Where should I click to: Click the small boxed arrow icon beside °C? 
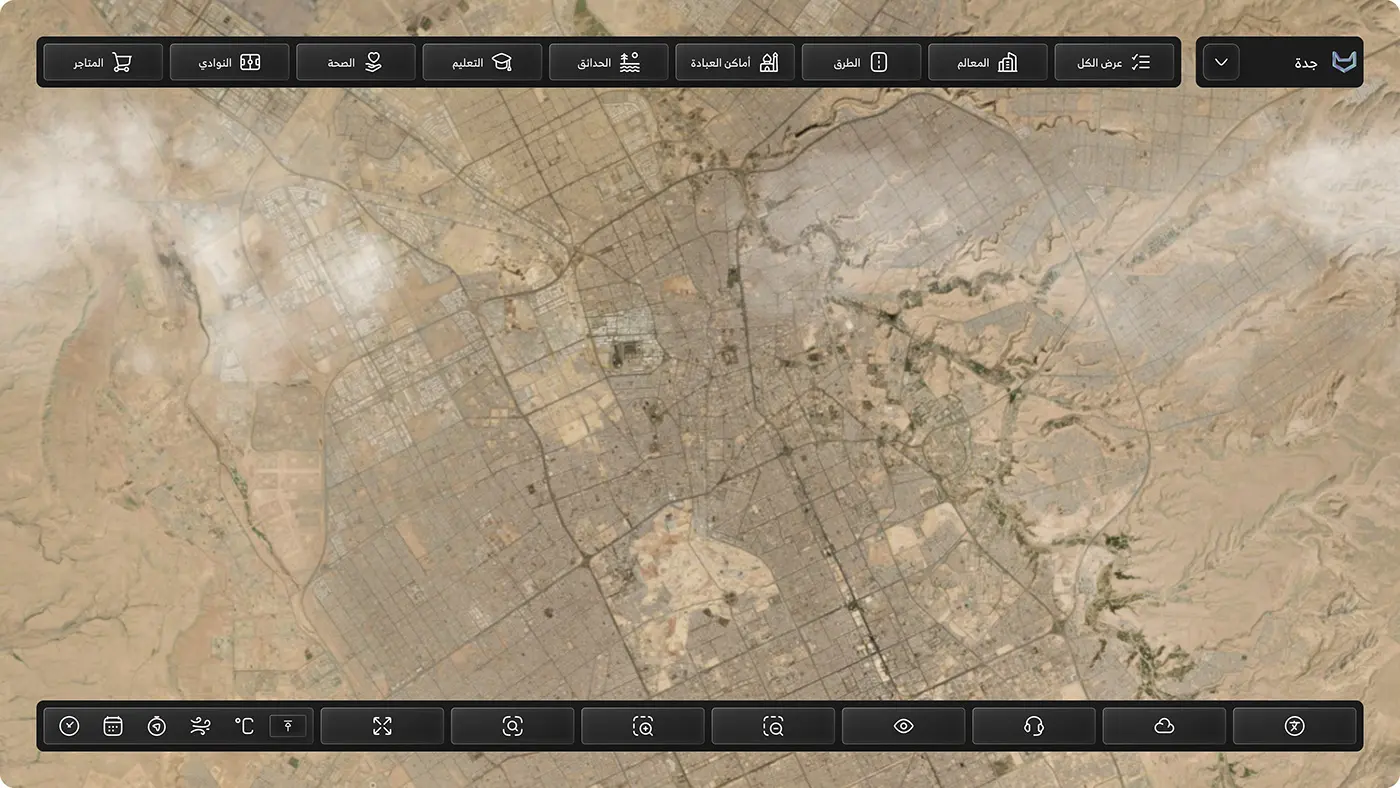pos(288,725)
